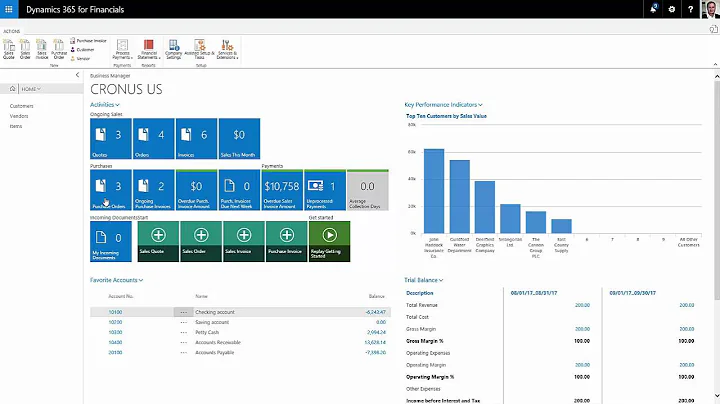The width and height of the screenshot is (720, 404).
Task: Open the settings gear in header
Action: [x=671, y=9]
